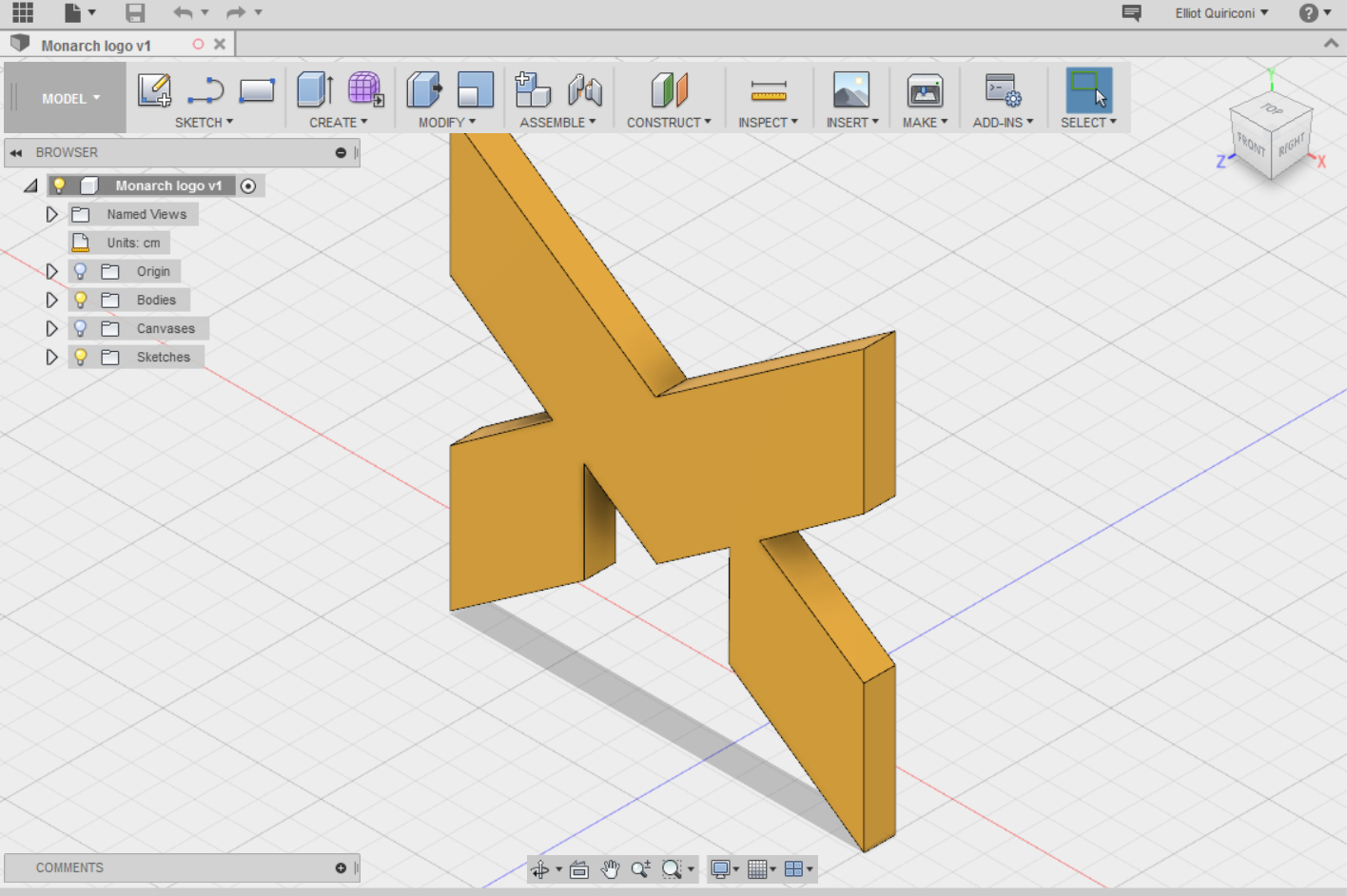Screen dimensions: 1347x896
Task: Toggle the Sketches folder lightbulb
Action: click(x=81, y=357)
